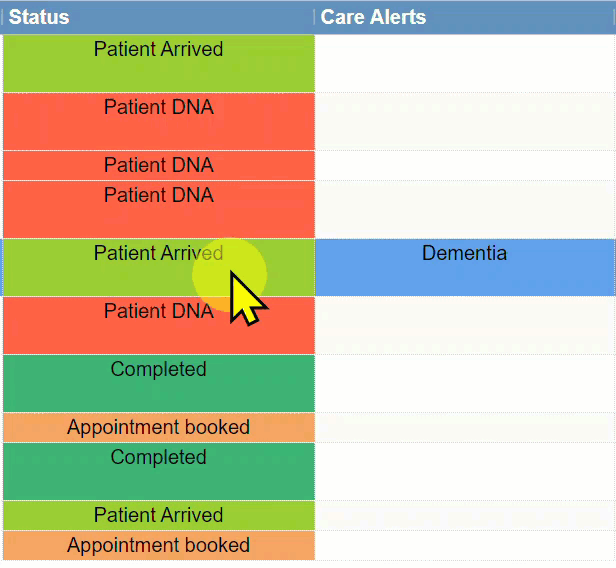Viewport: 616px width, 568px height.
Task: Click the Care Alerts column header
Action: (373, 17)
